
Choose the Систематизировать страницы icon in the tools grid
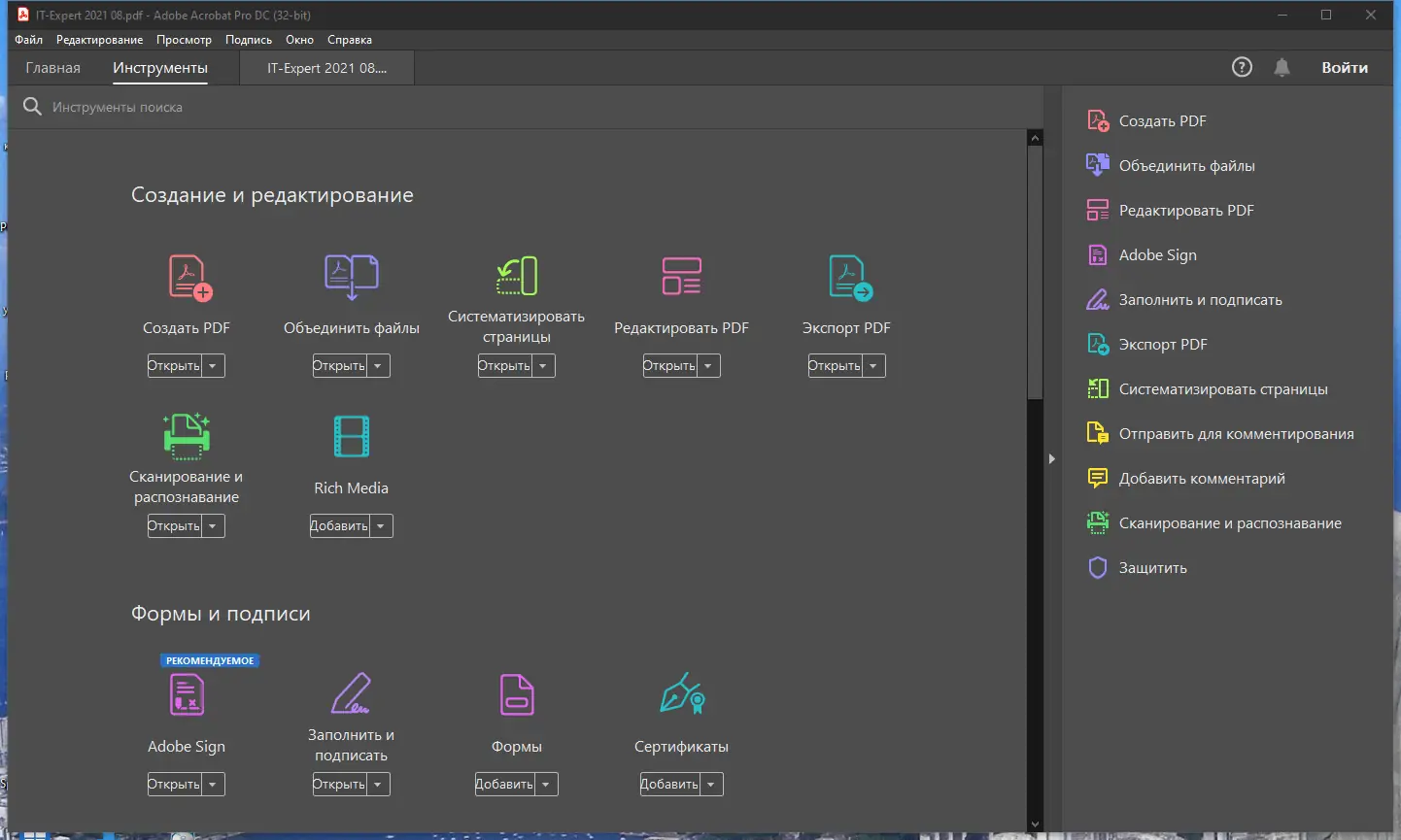517,276
